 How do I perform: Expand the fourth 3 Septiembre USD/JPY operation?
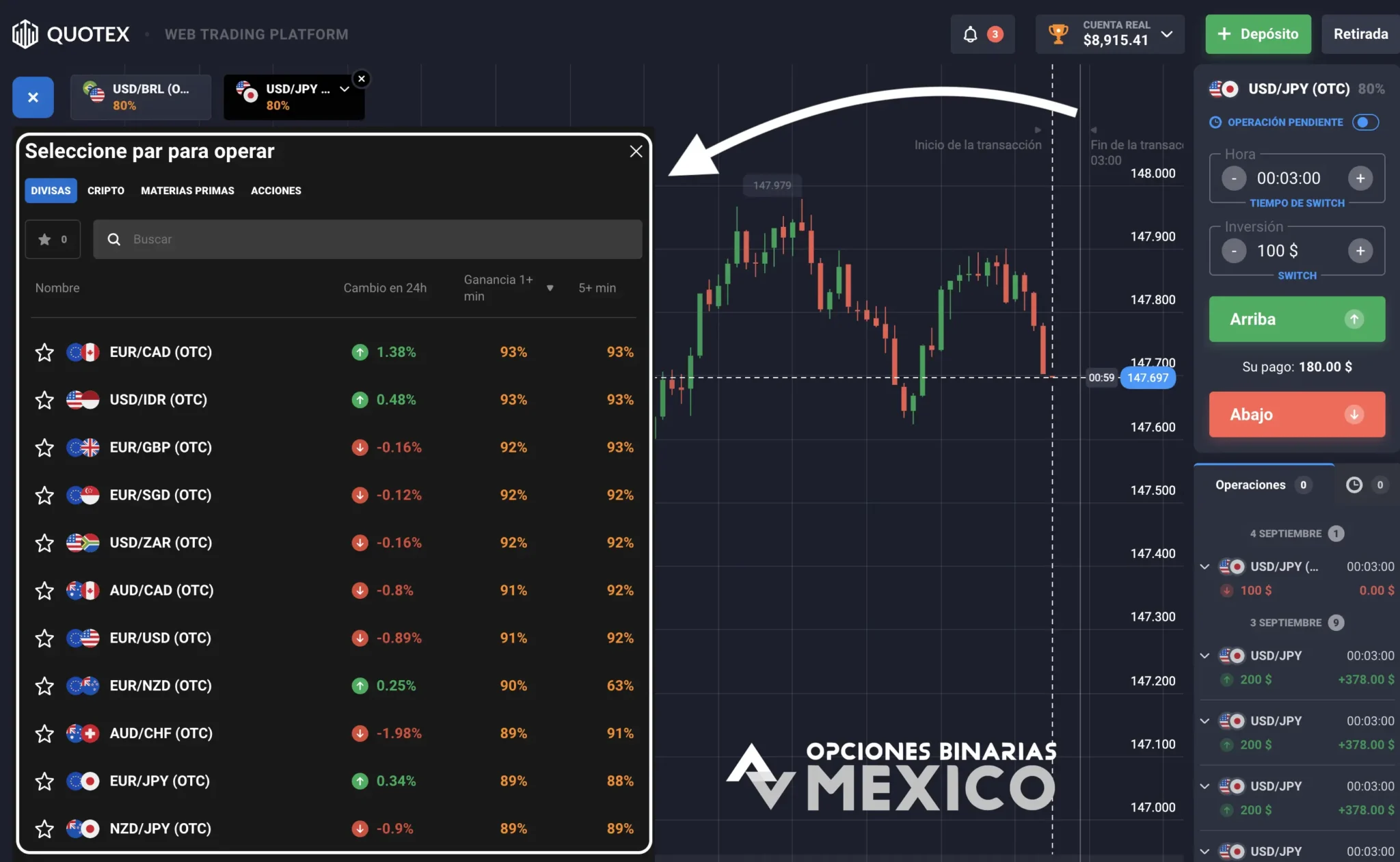pyautogui.click(x=1204, y=851)
